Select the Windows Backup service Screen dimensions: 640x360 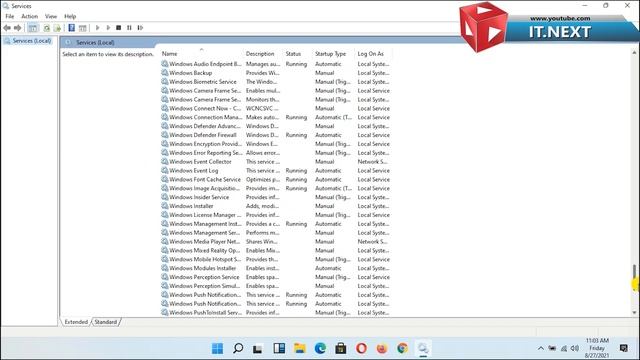[276, 73]
